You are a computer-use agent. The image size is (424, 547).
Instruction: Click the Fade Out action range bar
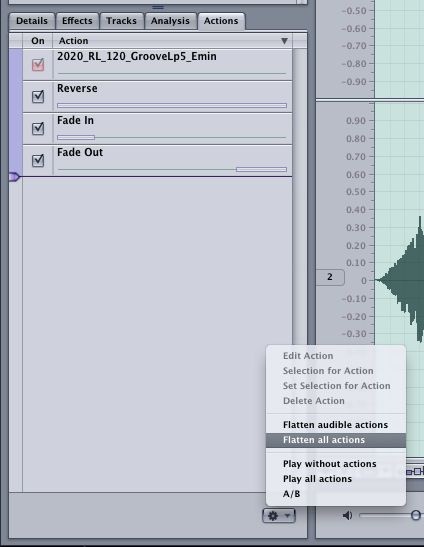coord(261,170)
